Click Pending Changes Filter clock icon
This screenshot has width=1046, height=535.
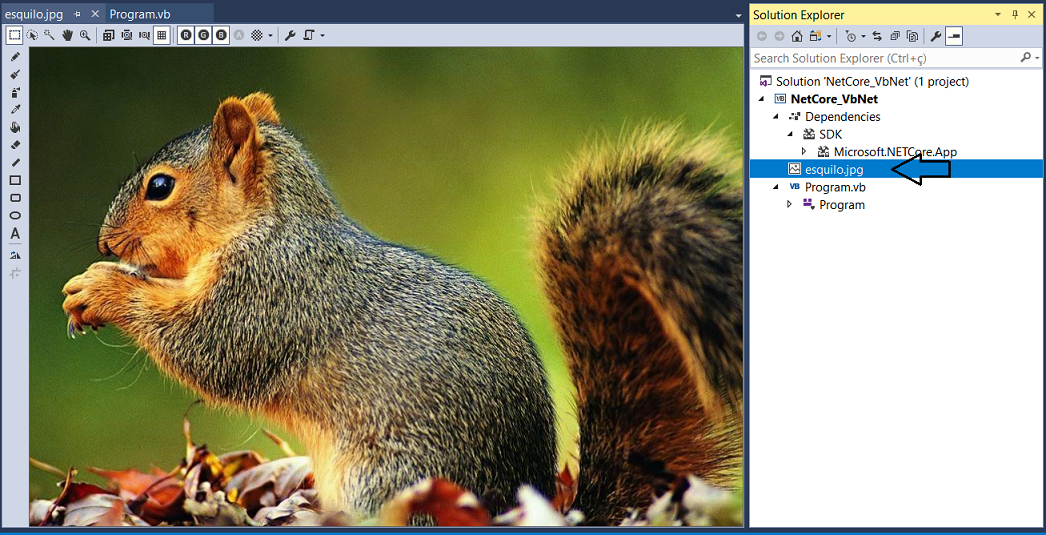point(850,36)
